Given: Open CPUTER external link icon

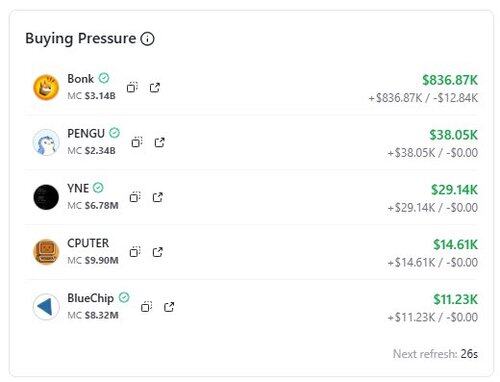Looking at the screenshot, I should coord(158,252).
